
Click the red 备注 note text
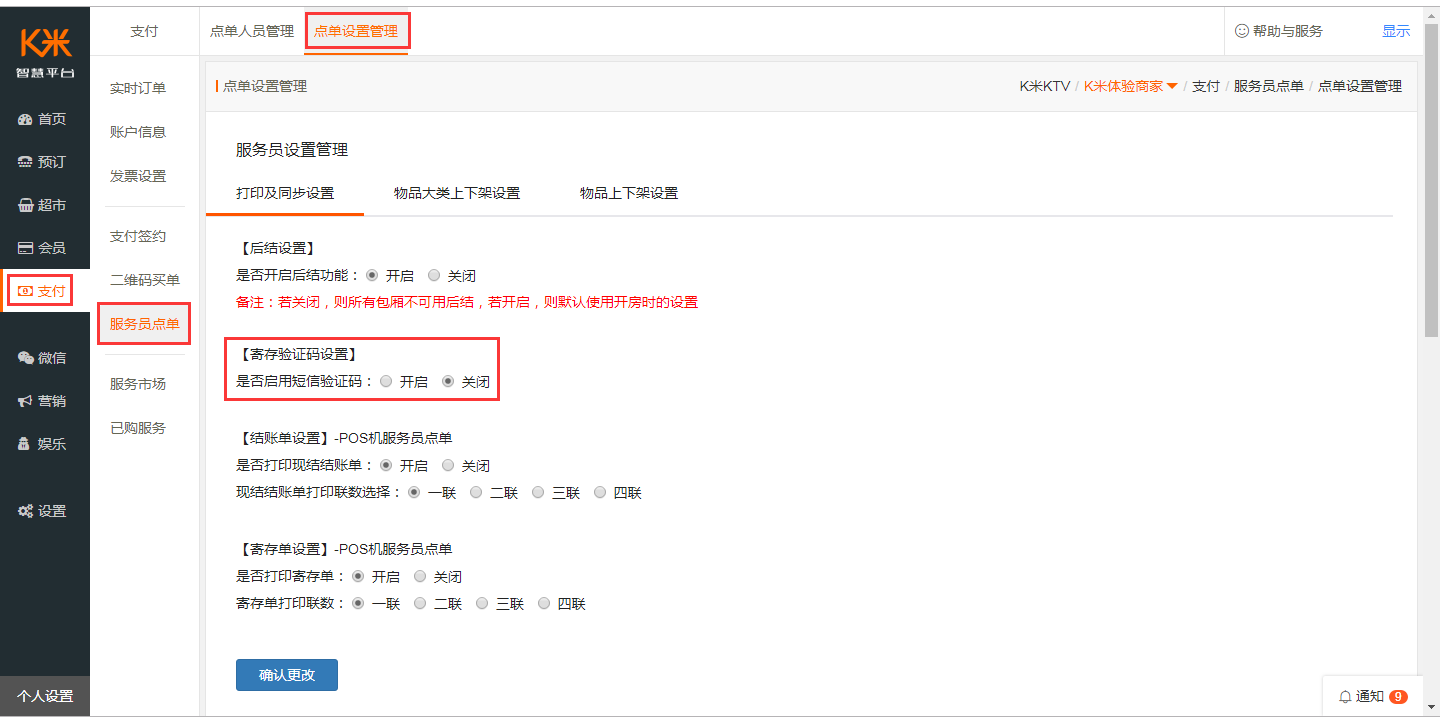pyautogui.click(x=467, y=302)
